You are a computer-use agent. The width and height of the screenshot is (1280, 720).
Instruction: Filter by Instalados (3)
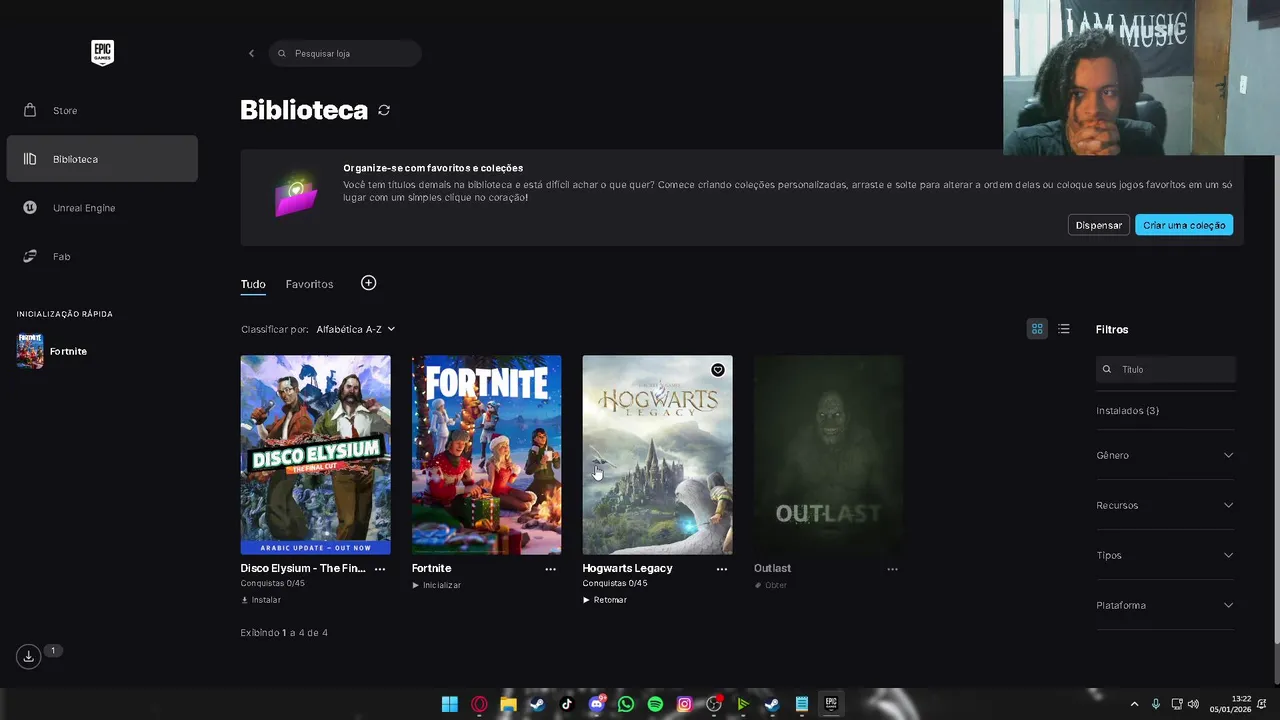1127,411
